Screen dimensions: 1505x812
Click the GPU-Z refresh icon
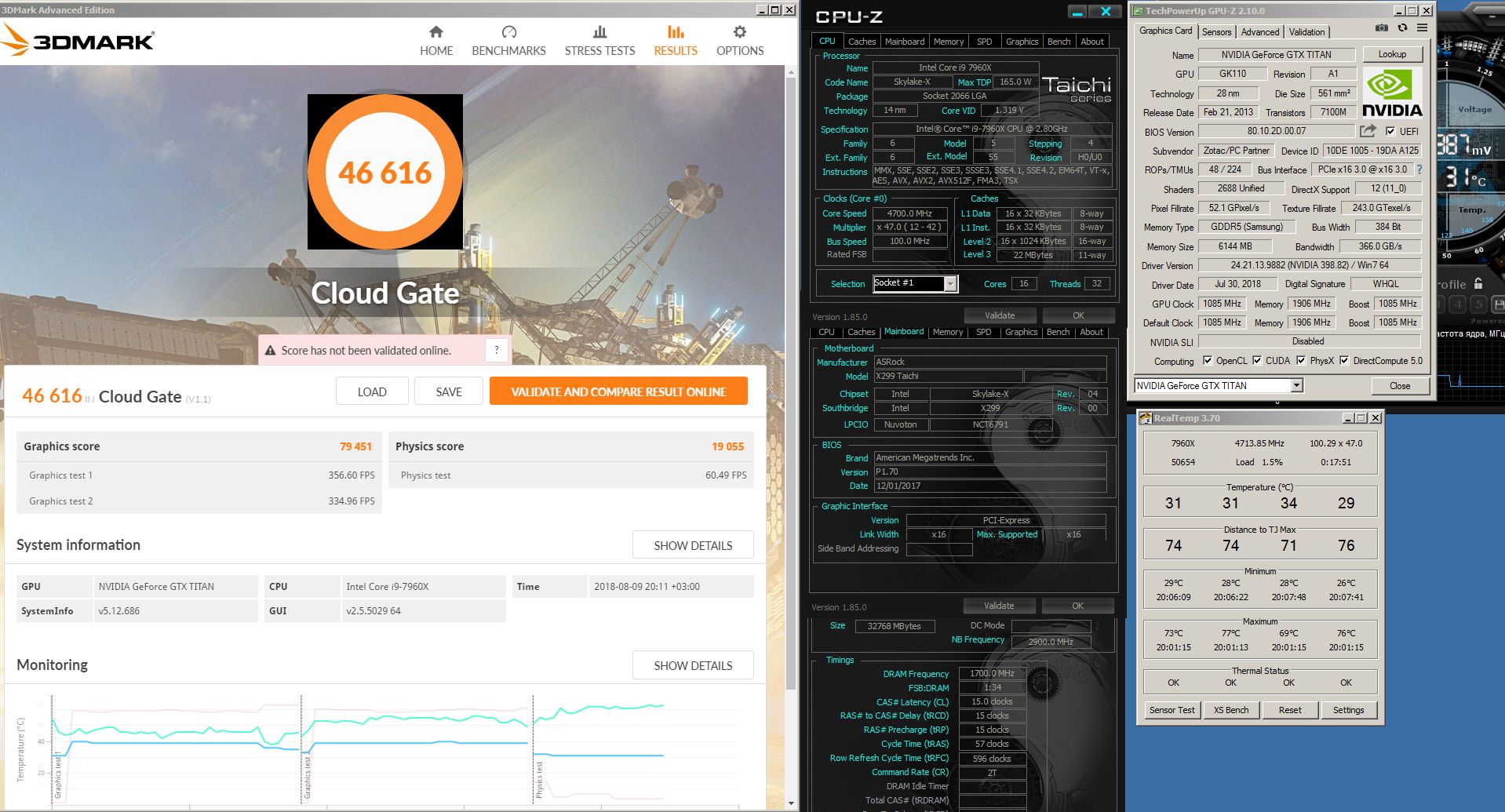(x=1402, y=28)
